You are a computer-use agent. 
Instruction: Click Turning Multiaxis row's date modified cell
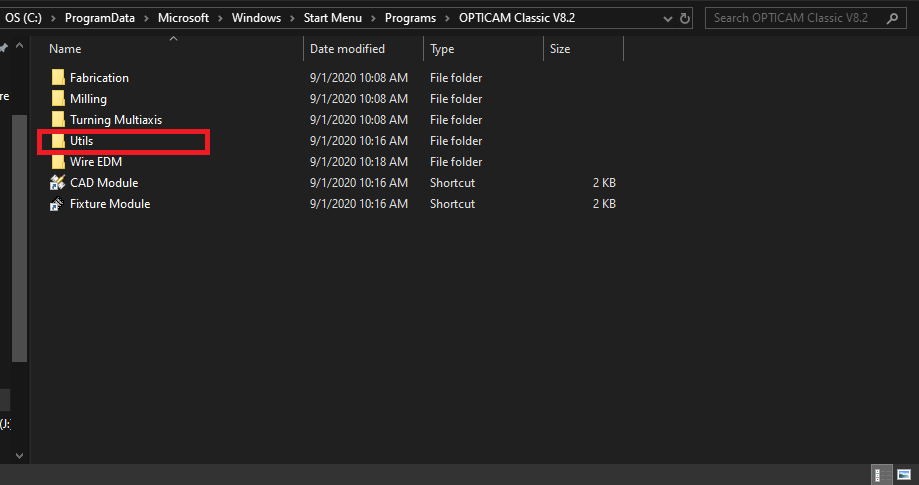(x=359, y=119)
